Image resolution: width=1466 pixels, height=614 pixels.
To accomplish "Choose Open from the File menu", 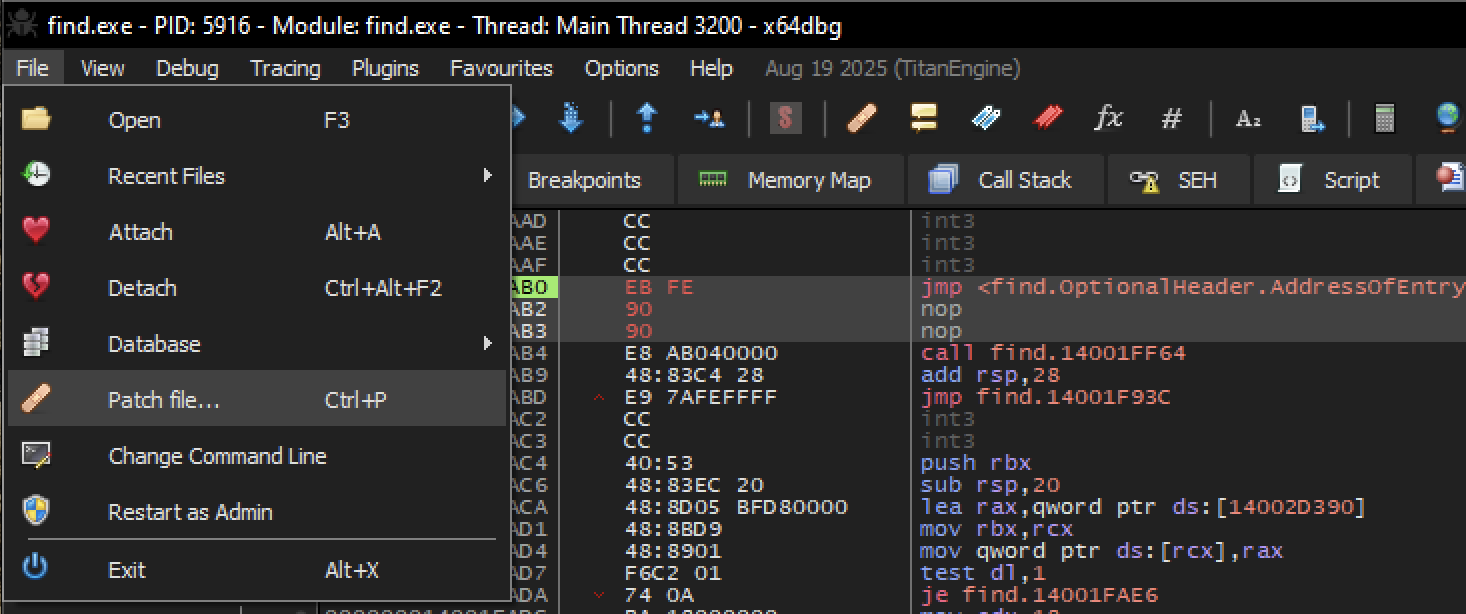I will pyautogui.click(x=256, y=120).
